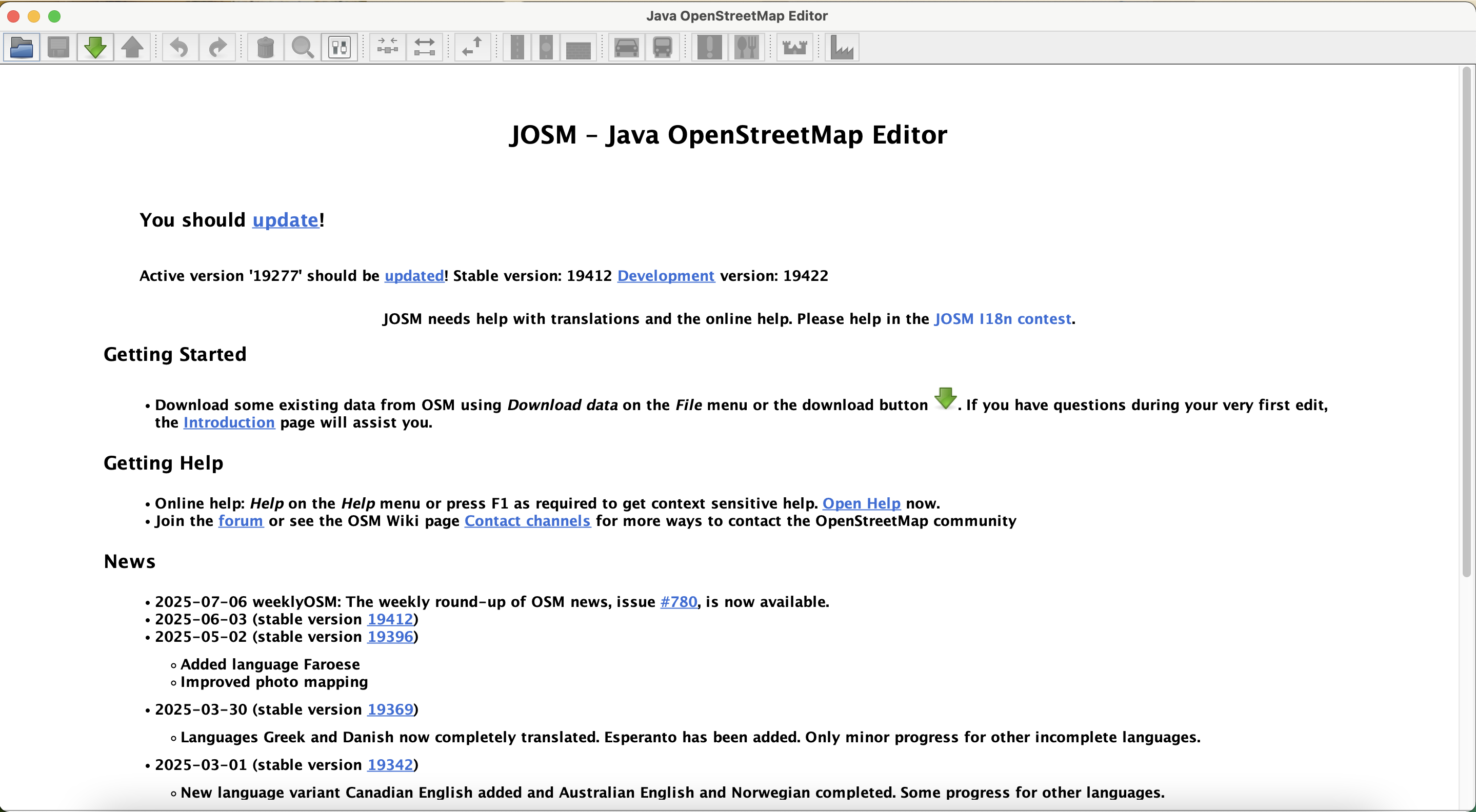The height and width of the screenshot is (812, 1476).
Task: Select the exclamation mark preset icon
Action: point(709,48)
